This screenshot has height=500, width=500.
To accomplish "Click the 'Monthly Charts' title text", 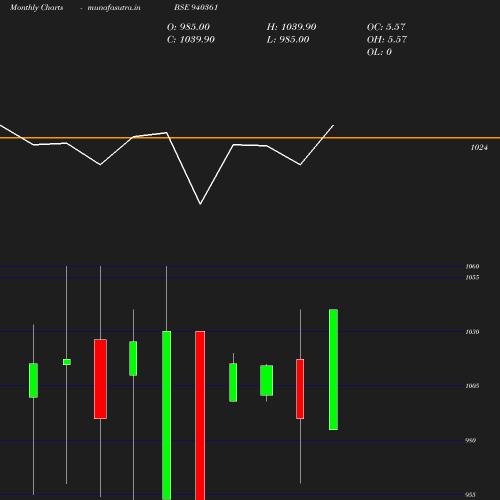I will pyautogui.click(x=36, y=7).
